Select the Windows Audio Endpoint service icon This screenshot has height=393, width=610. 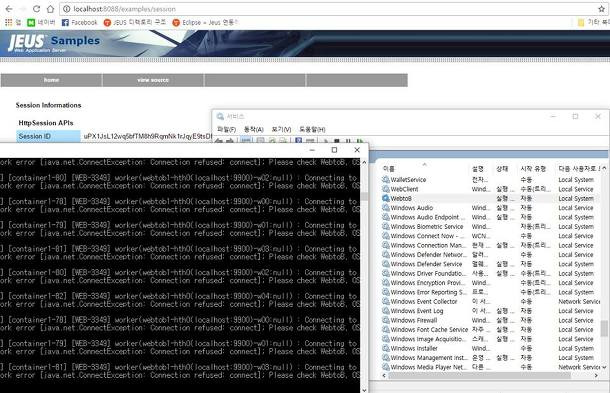pyautogui.click(x=386, y=217)
